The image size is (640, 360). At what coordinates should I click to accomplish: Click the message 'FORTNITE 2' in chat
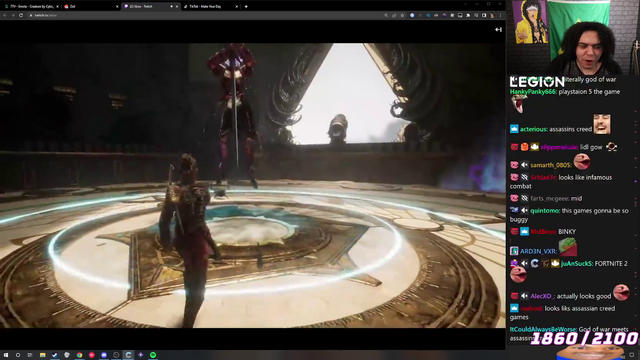[611, 264]
